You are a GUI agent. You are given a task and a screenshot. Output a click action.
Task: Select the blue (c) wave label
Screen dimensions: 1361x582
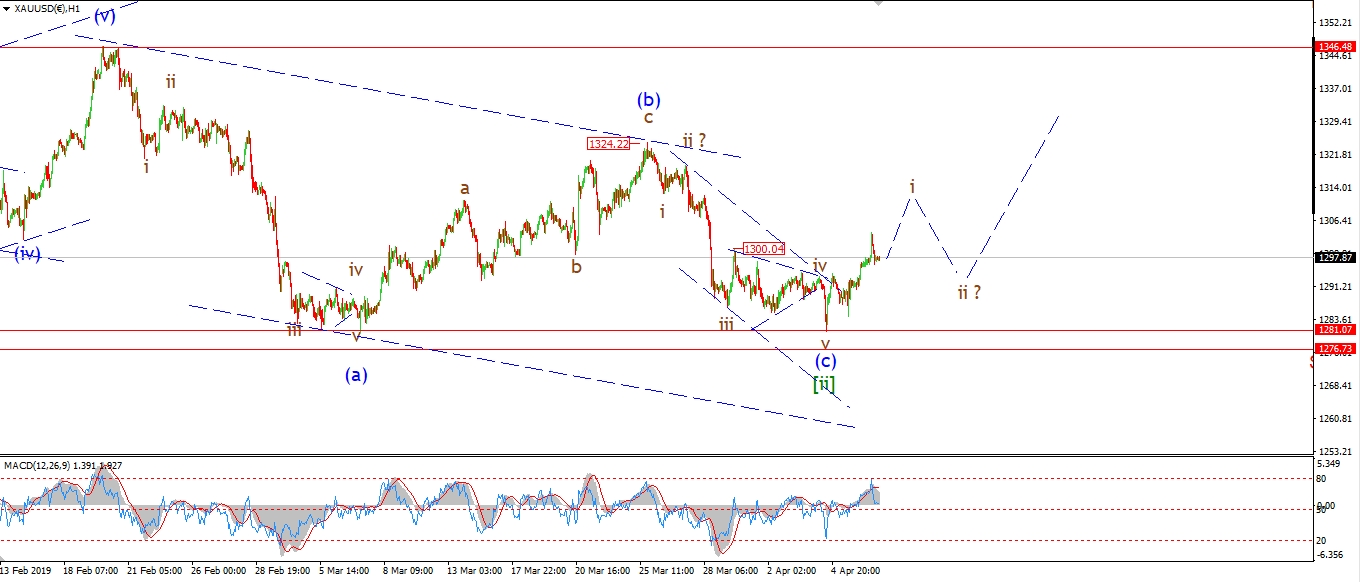(x=825, y=360)
